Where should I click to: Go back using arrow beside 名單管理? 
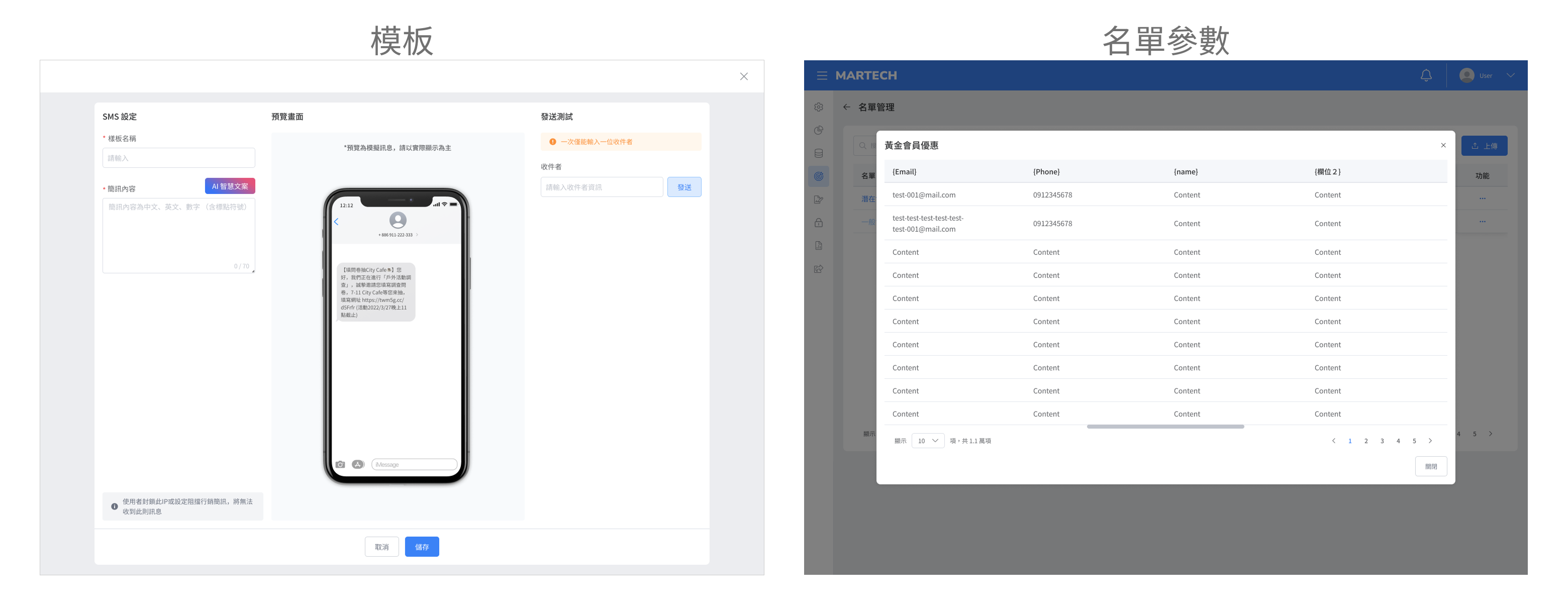[x=846, y=107]
